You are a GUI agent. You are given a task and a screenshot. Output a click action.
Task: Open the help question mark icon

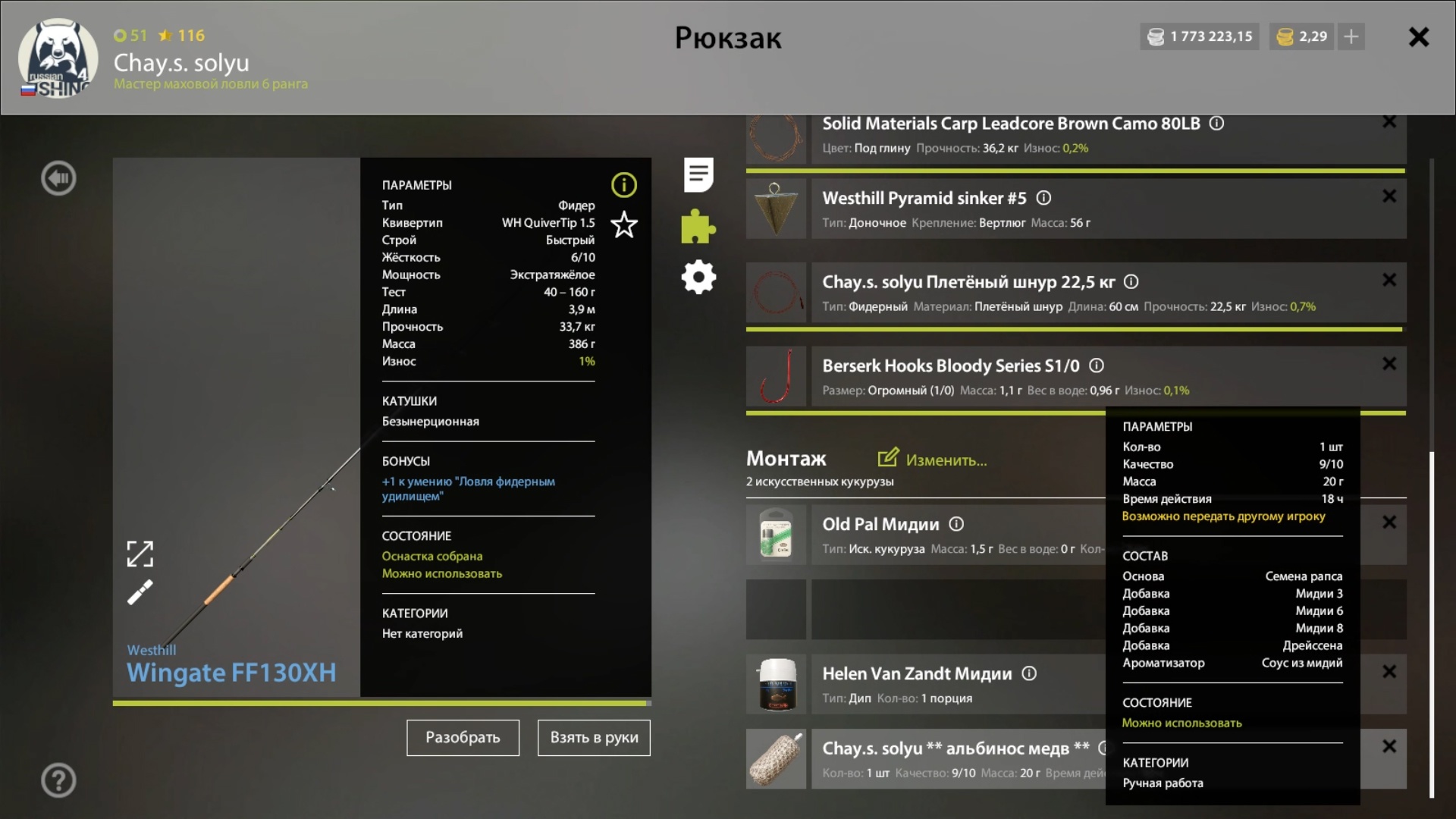[x=58, y=780]
